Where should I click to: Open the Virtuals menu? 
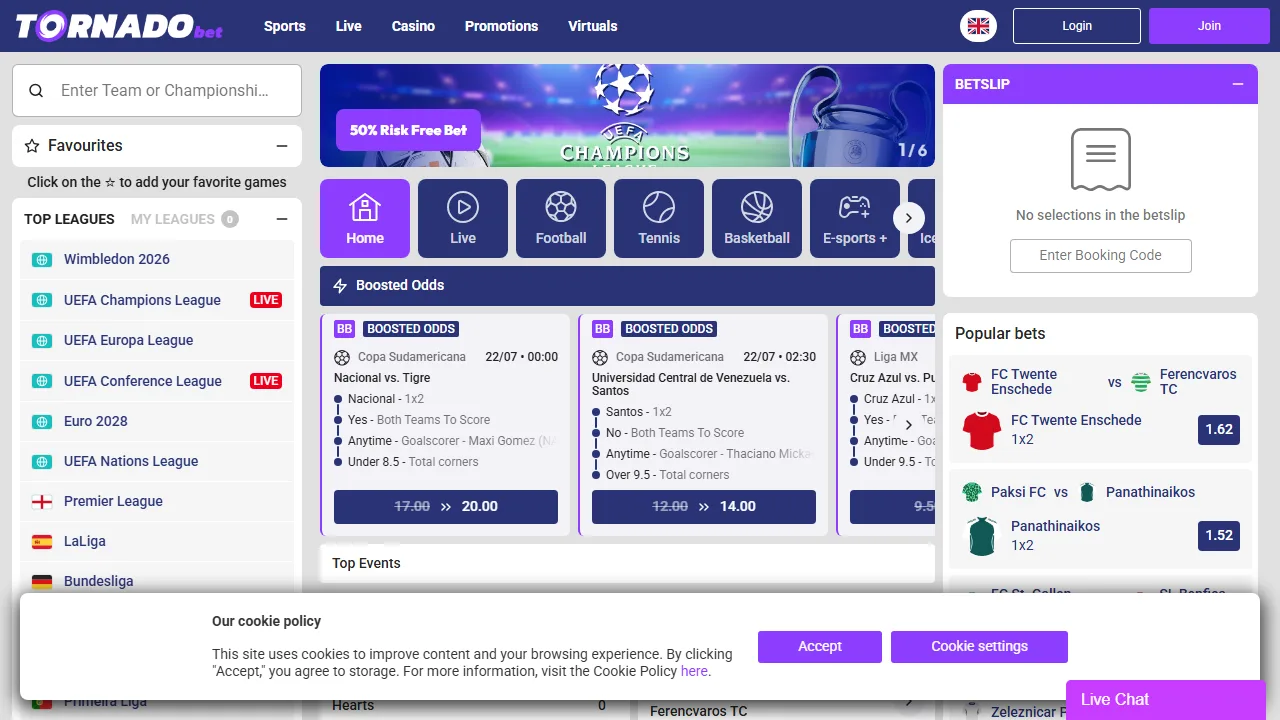tap(593, 26)
